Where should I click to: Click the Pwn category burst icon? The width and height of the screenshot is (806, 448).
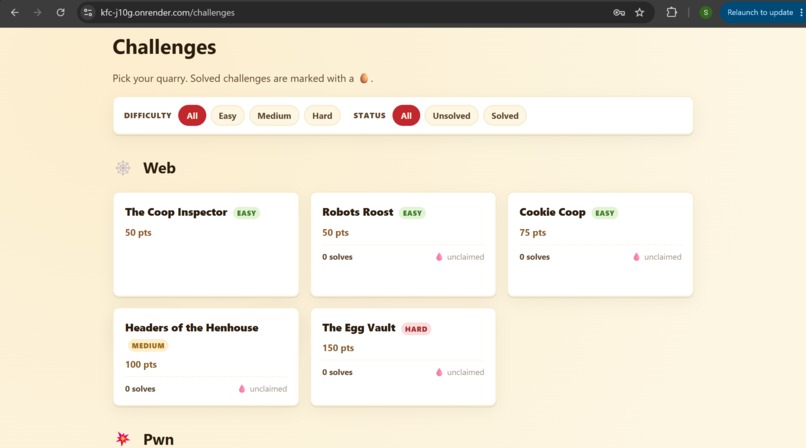[123, 439]
